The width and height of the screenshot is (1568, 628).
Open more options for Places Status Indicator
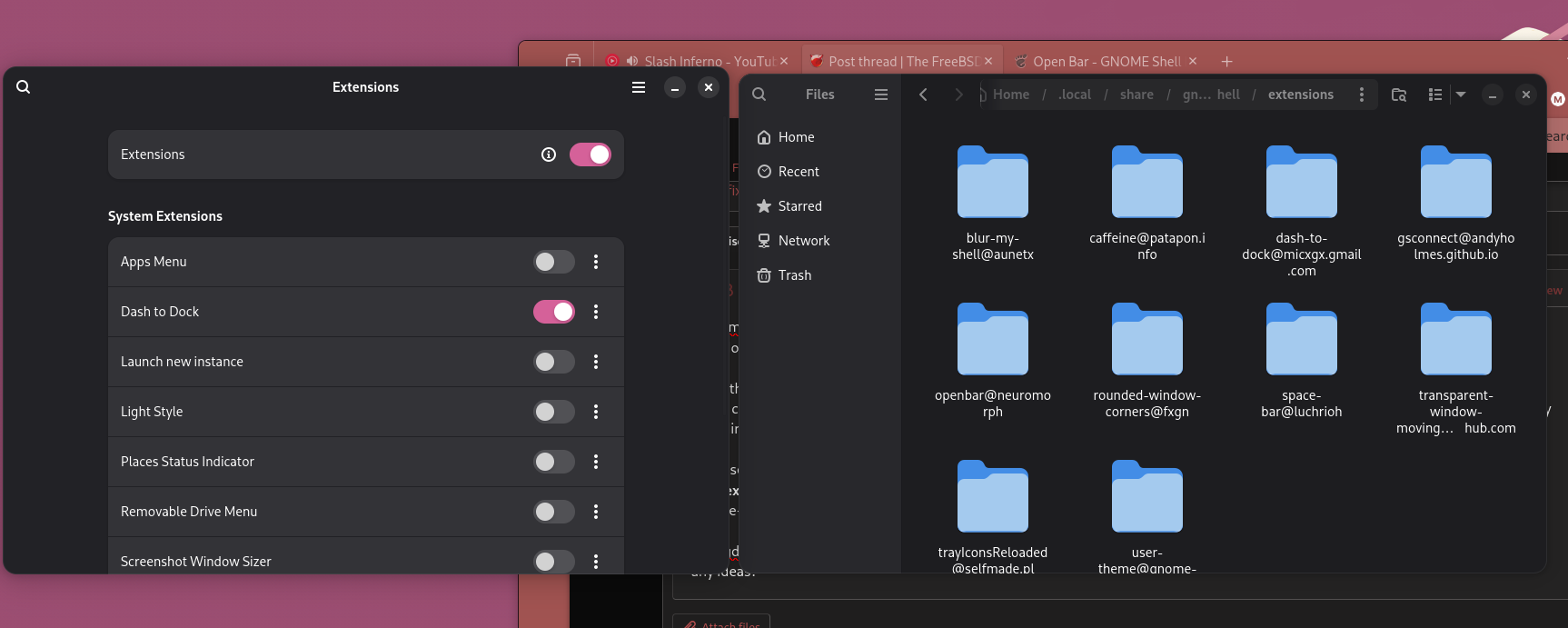click(596, 462)
